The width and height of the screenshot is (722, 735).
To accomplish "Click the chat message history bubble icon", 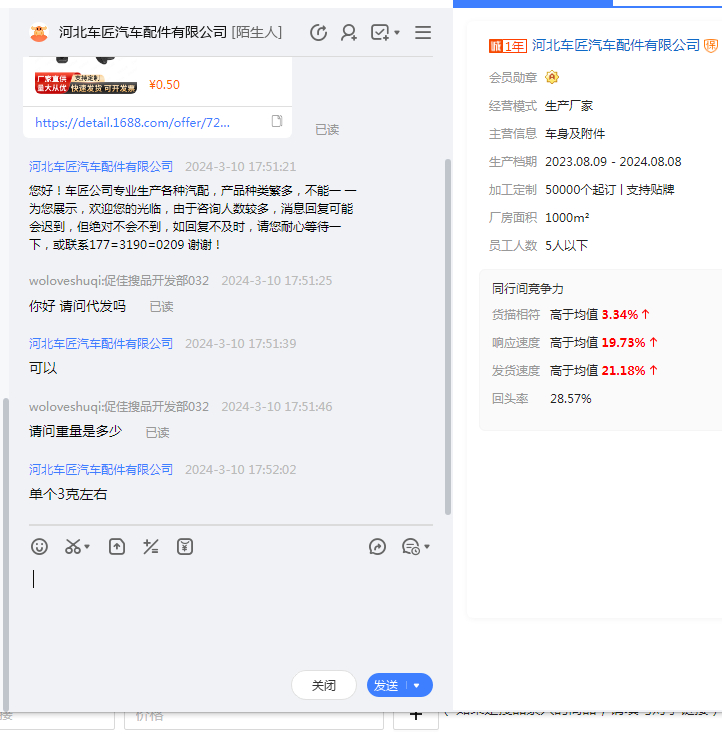I will coord(410,547).
